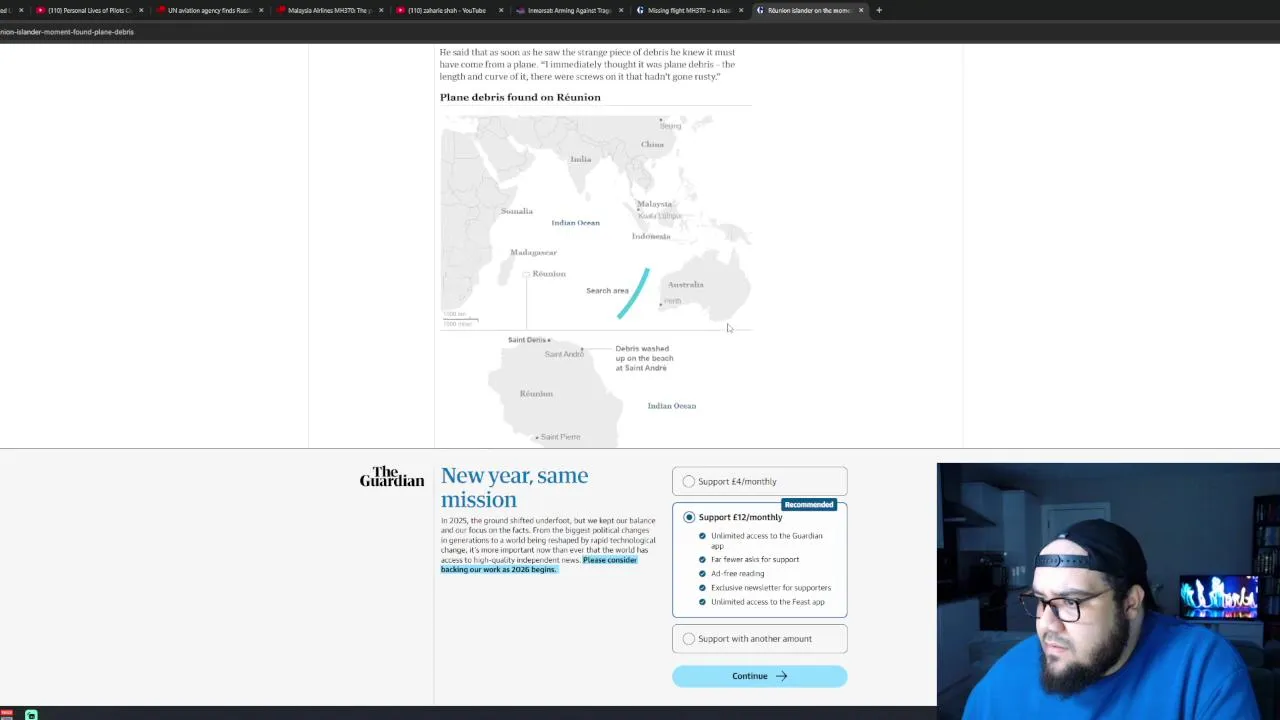The image size is (1280, 720).
Task: Click the favicon on Inmarsat tab
Action: click(x=520, y=10)
